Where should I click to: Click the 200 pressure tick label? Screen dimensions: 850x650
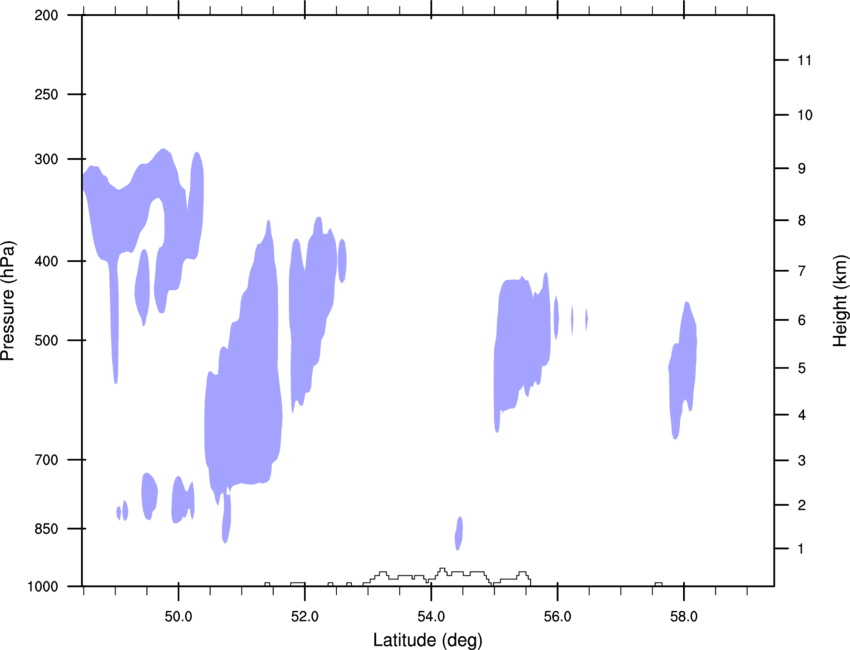pyautogui.click(x=46, y=15)
